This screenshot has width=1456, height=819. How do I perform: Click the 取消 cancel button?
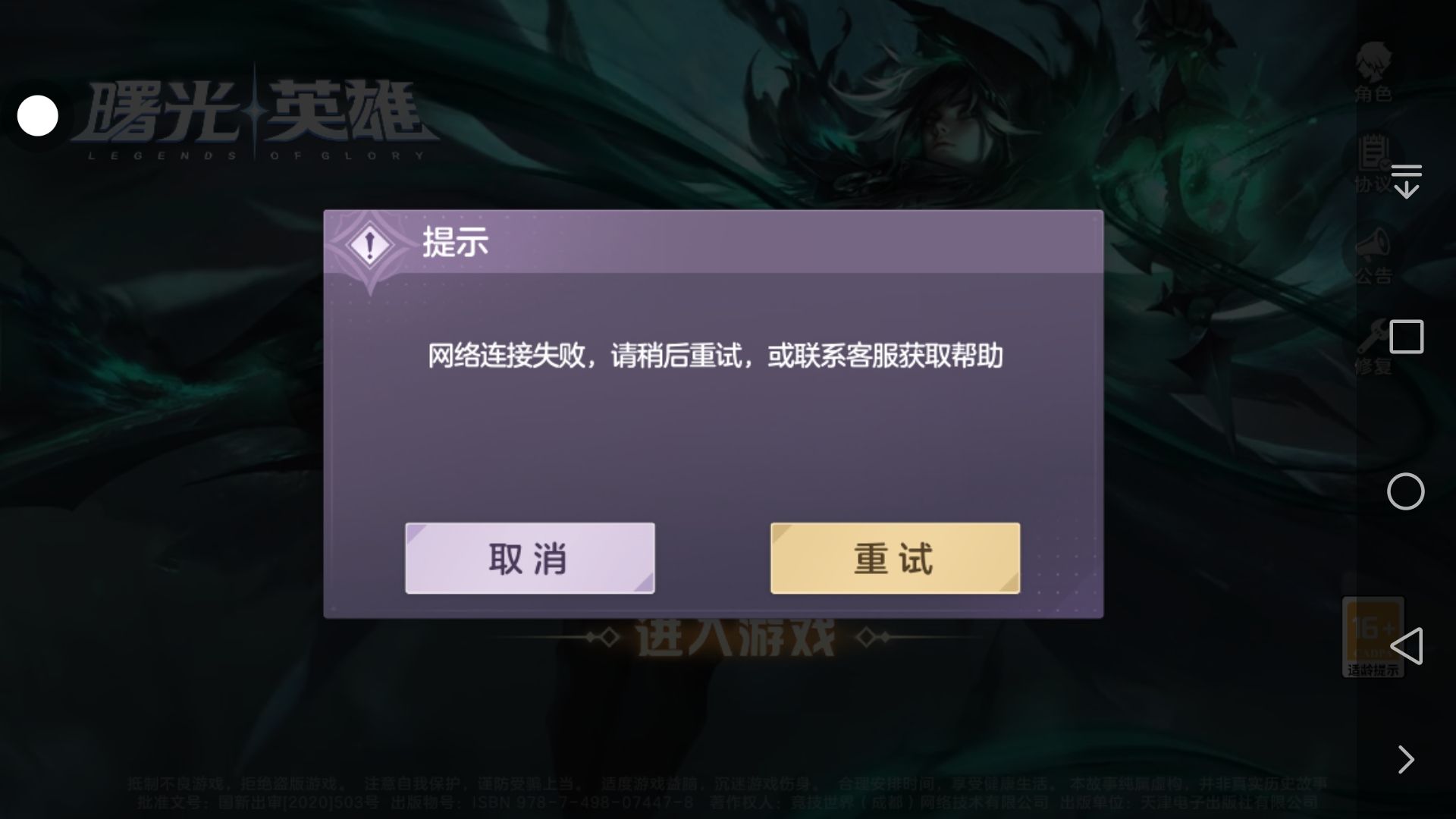pyautogui.click(x=529, y=558)
